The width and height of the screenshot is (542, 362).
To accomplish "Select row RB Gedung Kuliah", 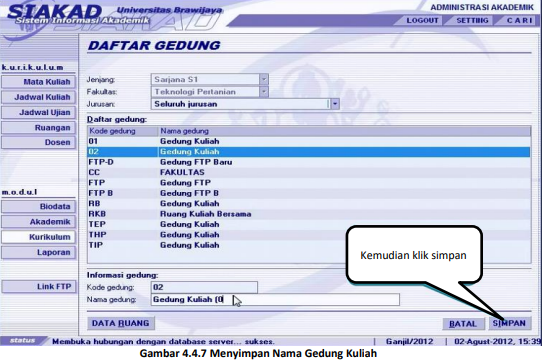I will tap(309, 203).
